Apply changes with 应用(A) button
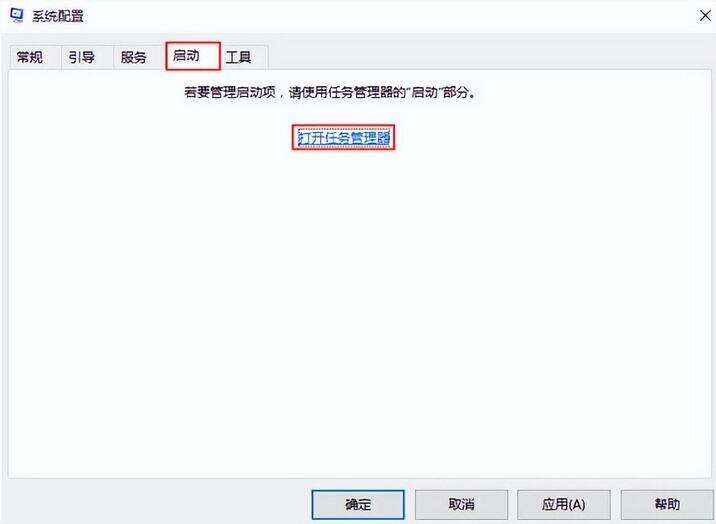Image resolution: width=716 pixels, height=524 pixels. click(563, 504)
